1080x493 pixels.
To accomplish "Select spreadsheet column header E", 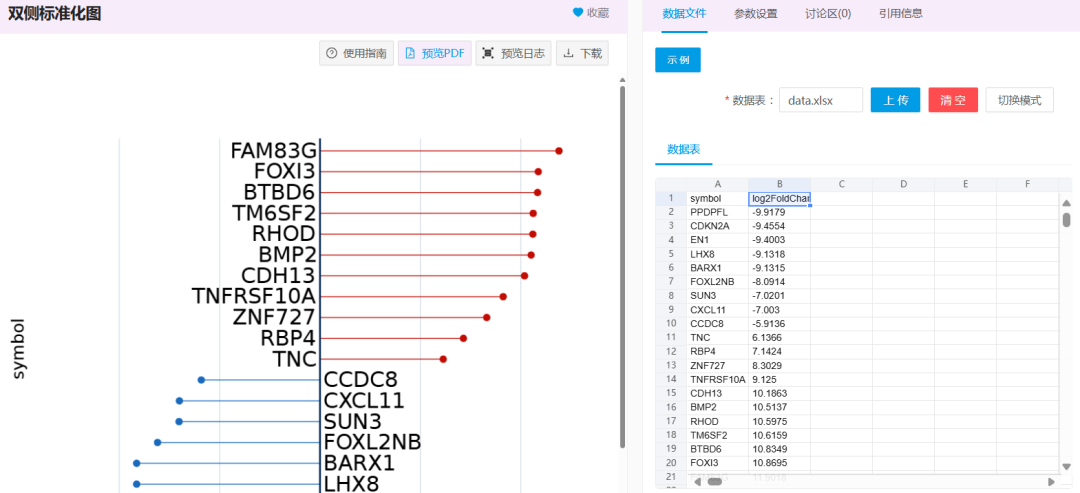I will [965, 184].
